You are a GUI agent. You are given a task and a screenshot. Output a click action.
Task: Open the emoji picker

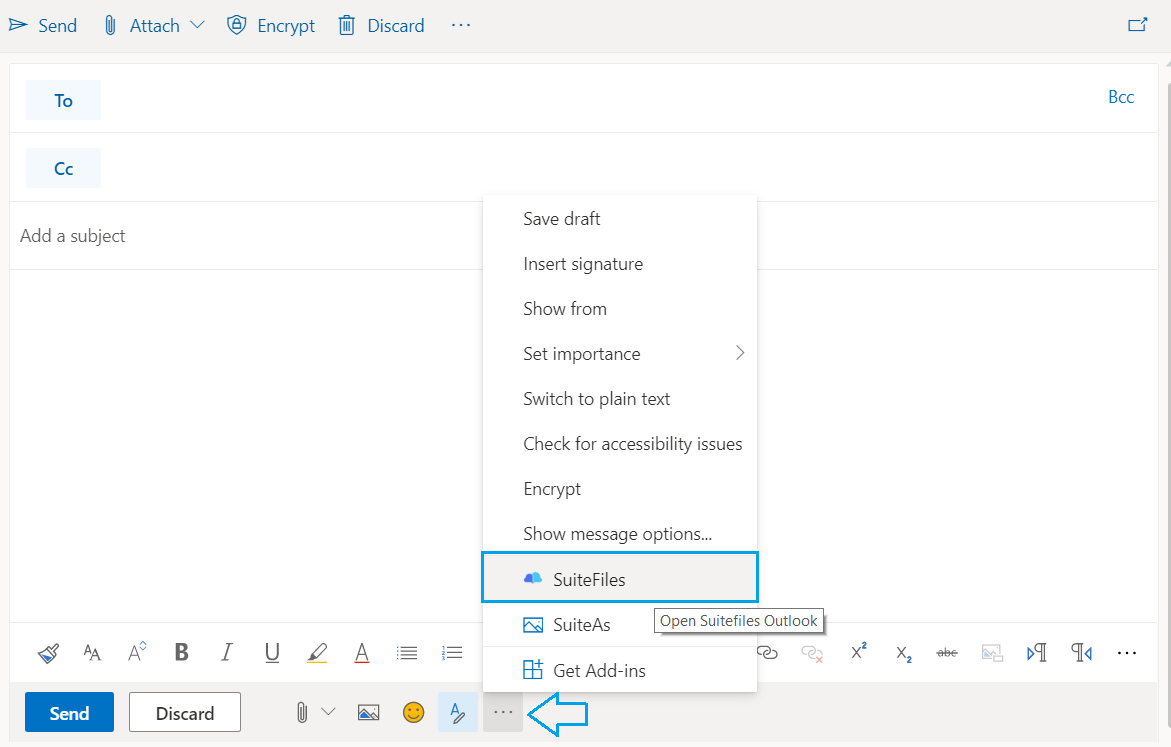413,712
